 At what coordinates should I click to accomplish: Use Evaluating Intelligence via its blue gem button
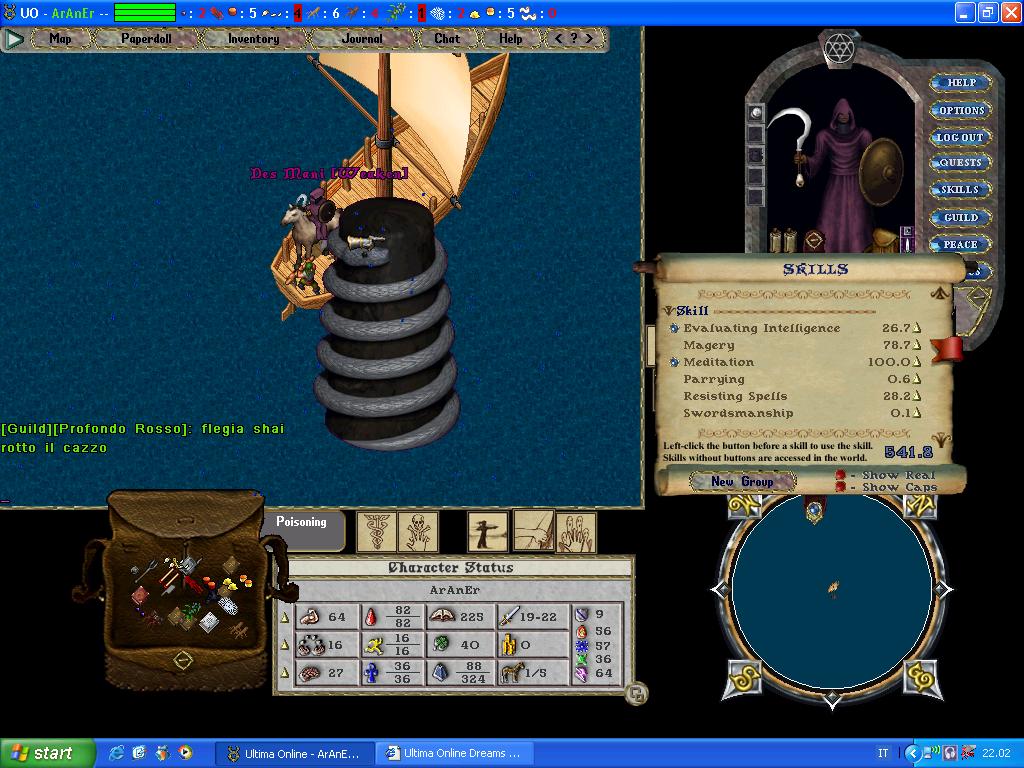tap(674, 328)
